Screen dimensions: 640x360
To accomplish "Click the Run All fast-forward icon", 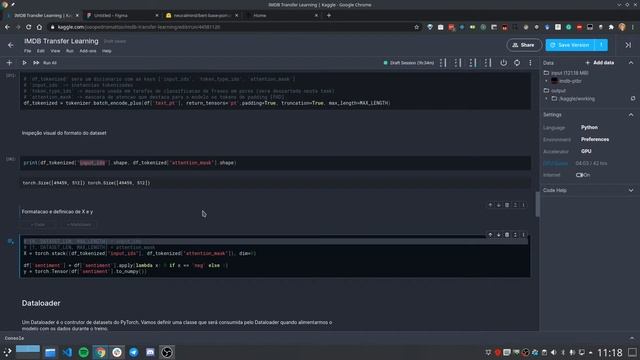I will pyautogui.click(x=36, y=63).
